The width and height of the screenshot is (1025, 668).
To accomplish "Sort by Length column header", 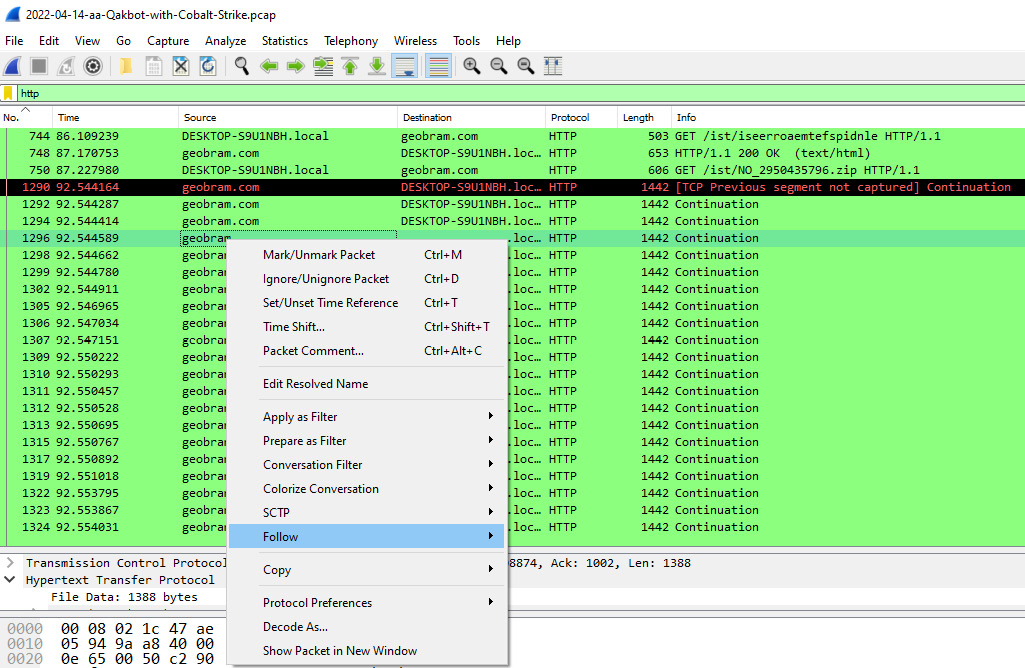I will [x=644, y=118].
